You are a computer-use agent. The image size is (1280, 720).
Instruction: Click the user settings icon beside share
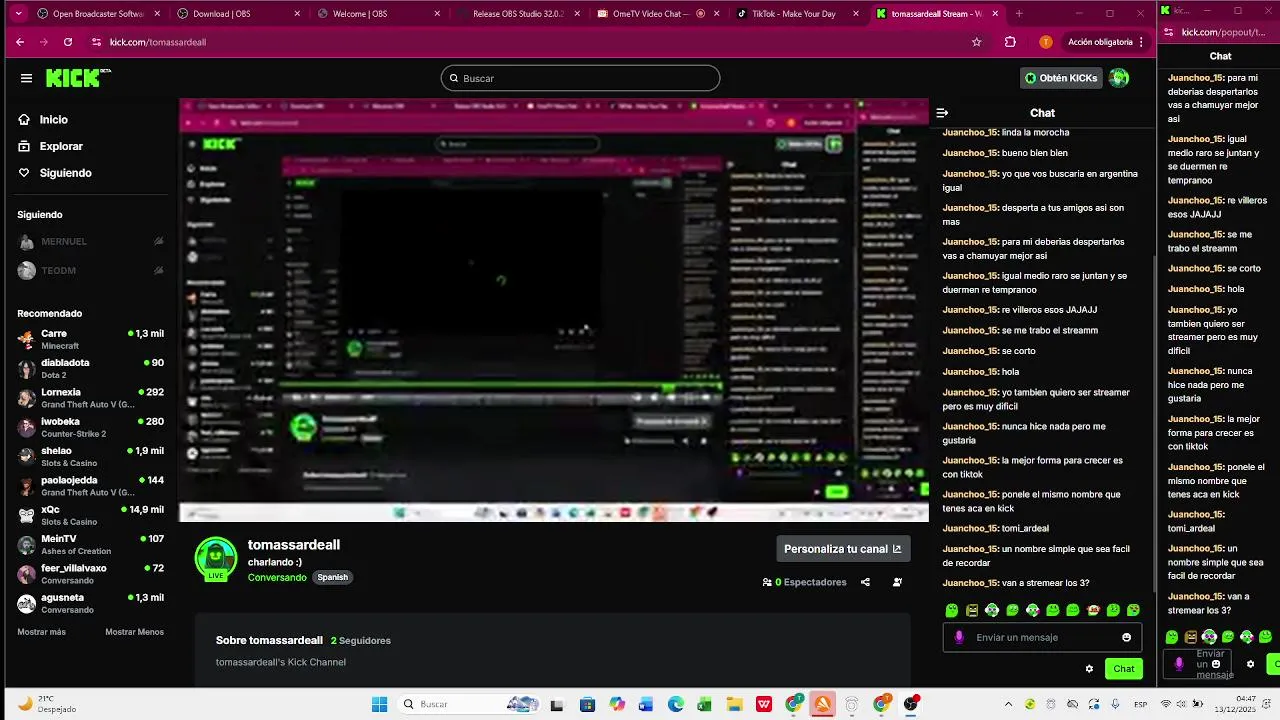coord(897,582)
